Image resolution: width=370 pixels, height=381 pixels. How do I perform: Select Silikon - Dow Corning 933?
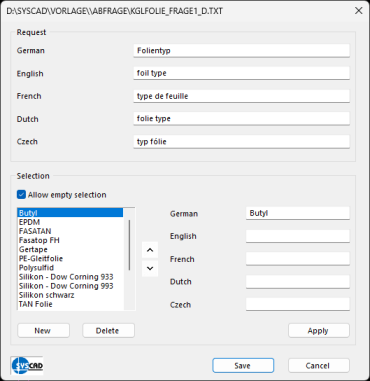(x=70, y=277)
